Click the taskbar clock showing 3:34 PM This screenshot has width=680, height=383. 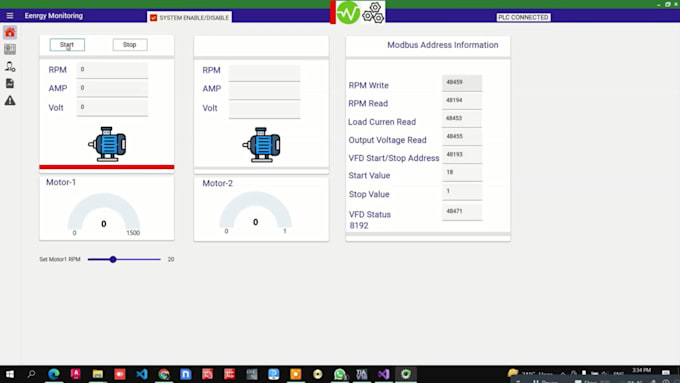(x=641, y=370)
